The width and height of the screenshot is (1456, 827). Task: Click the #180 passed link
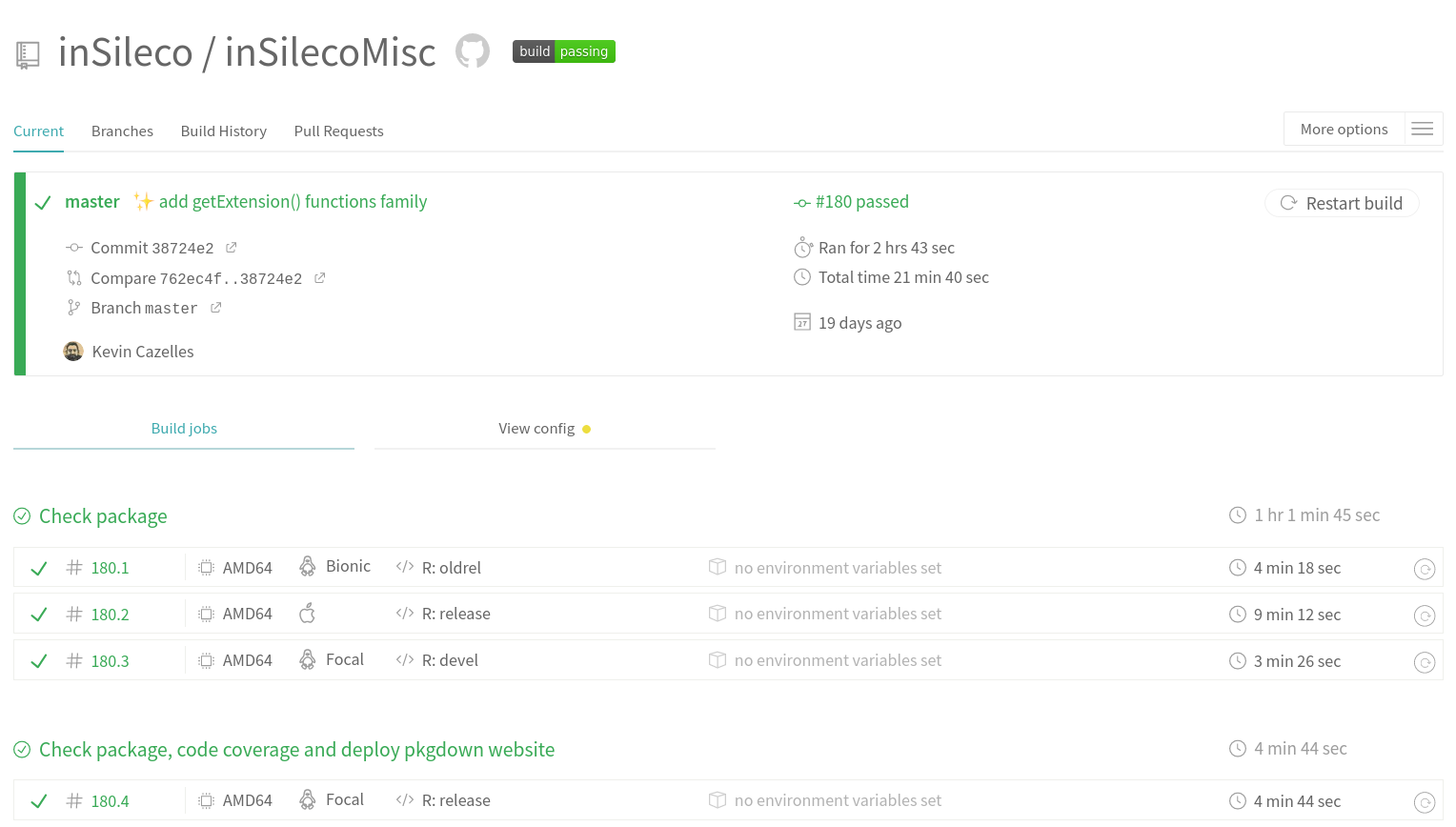click(x=860, y=201)
